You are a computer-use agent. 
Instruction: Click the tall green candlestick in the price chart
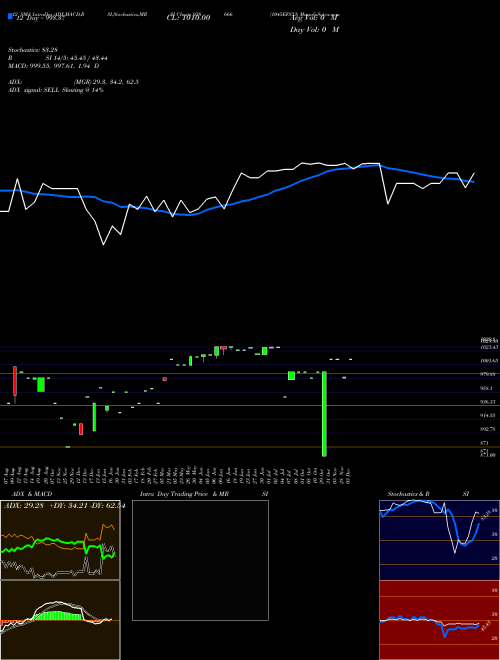[x=324, y=414]
